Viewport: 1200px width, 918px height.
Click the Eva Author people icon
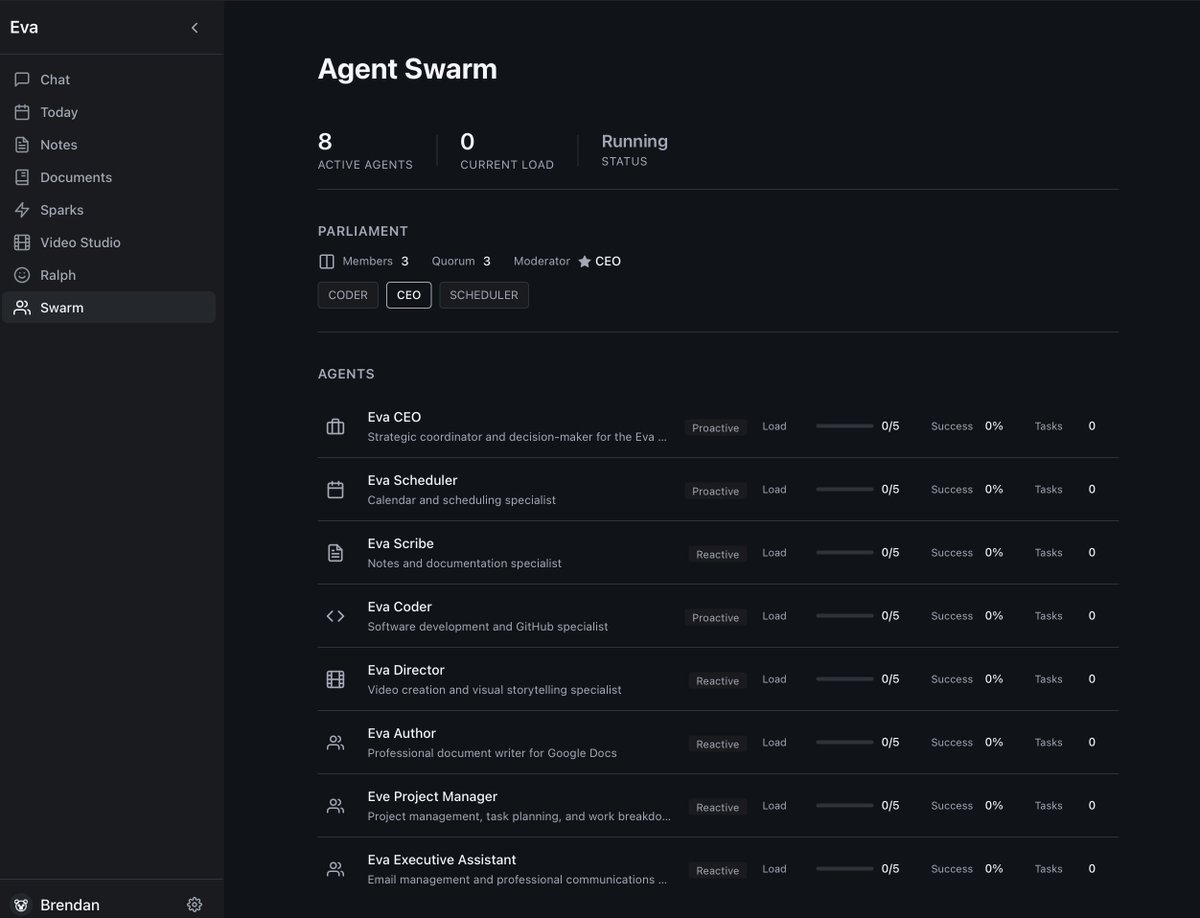click(335, 743)
